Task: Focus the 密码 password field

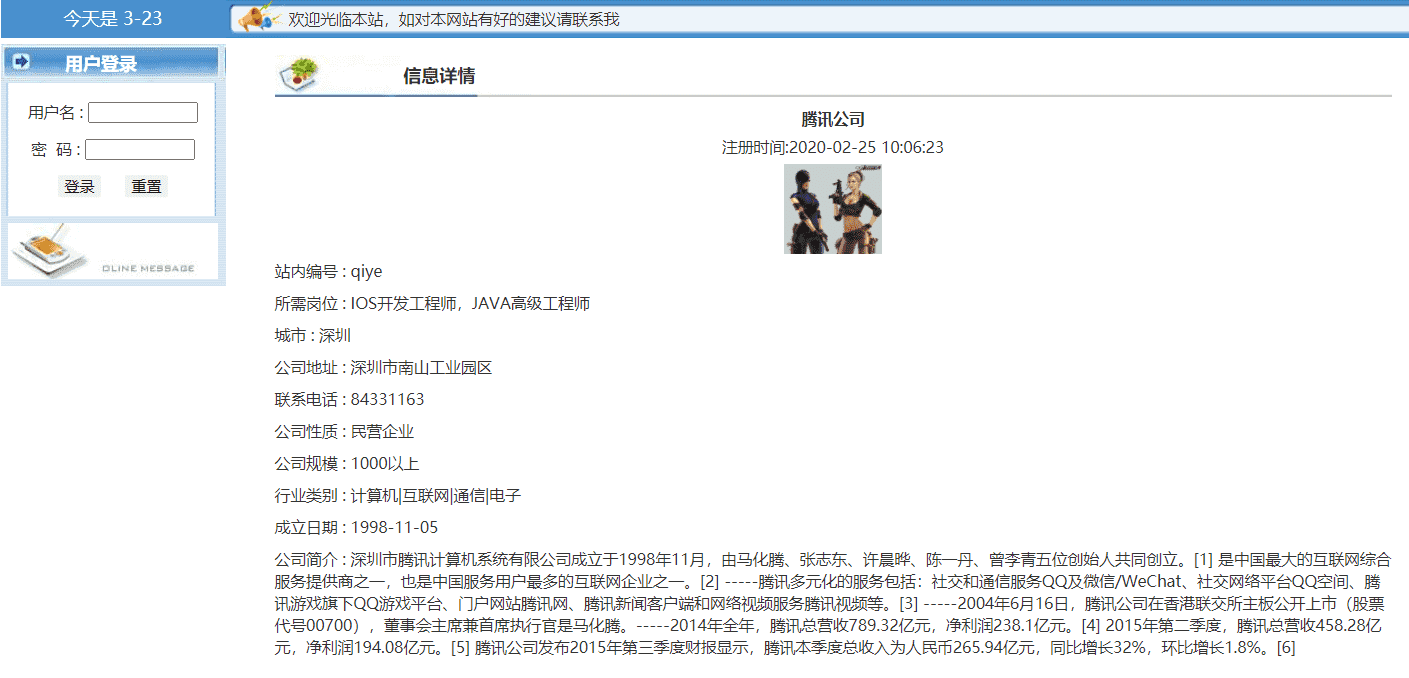Action: (x=140, y=149)
